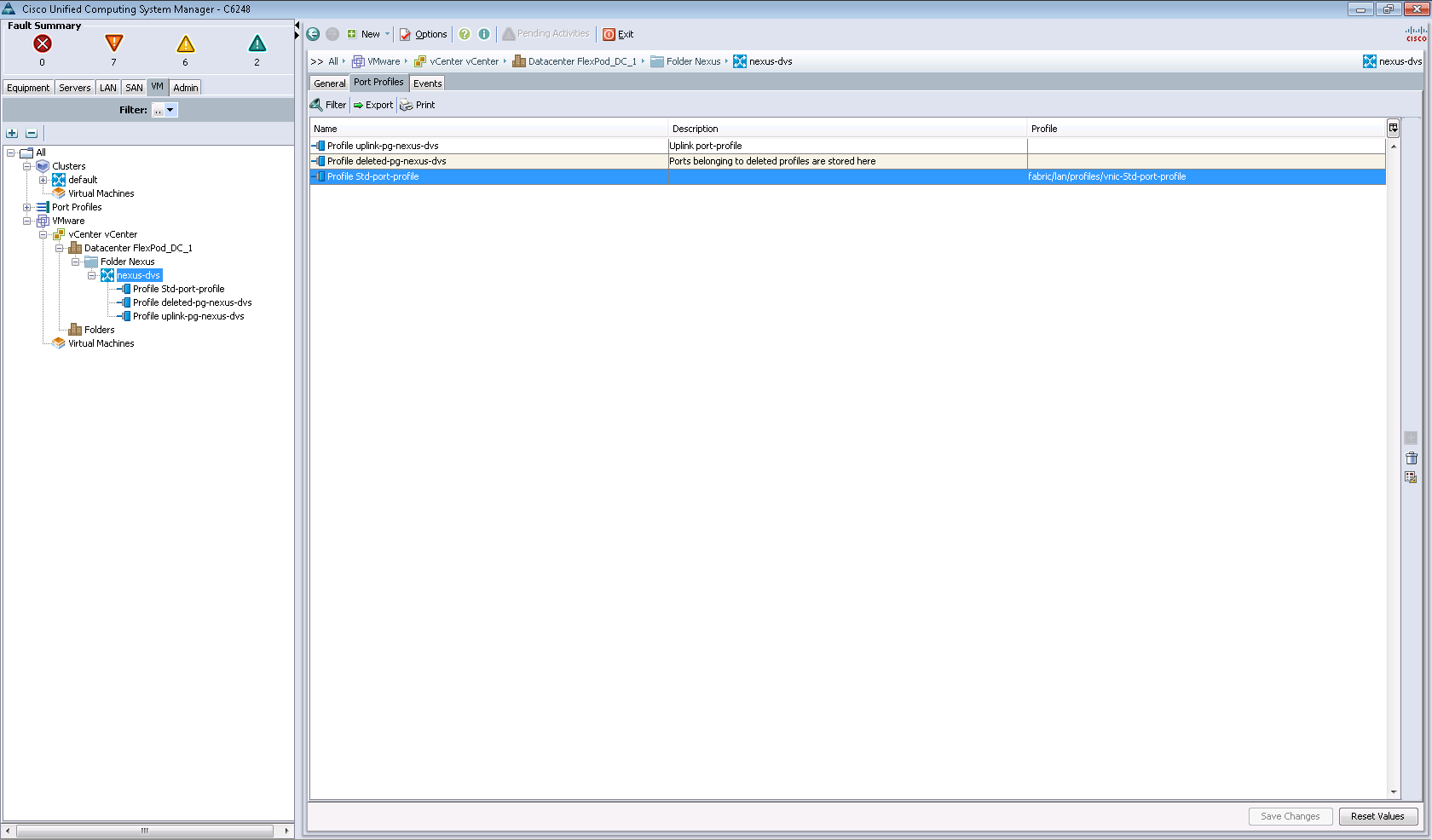Click the major faults orange icon
Viewport: 1432px width, 840px height.
[113, 43]
